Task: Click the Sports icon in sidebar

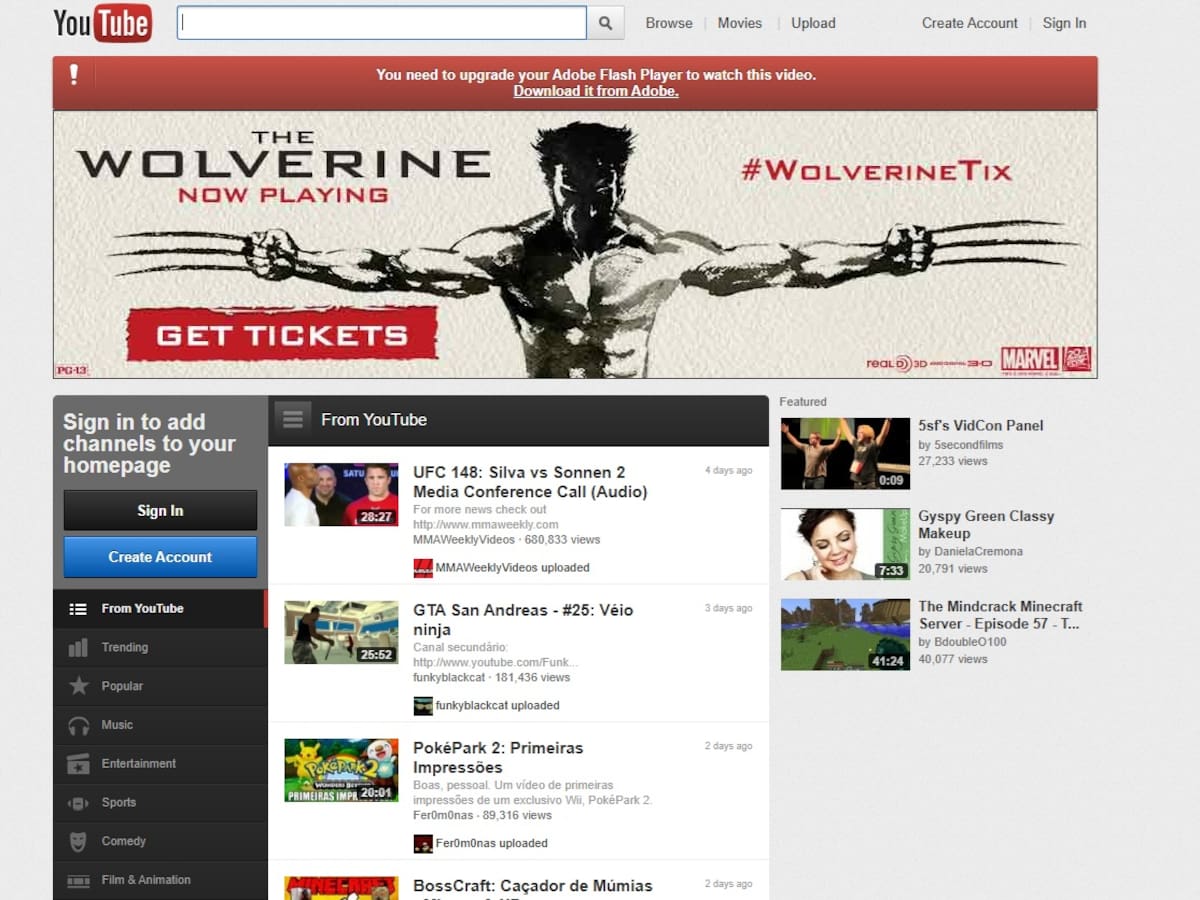Action: [78, 803]
